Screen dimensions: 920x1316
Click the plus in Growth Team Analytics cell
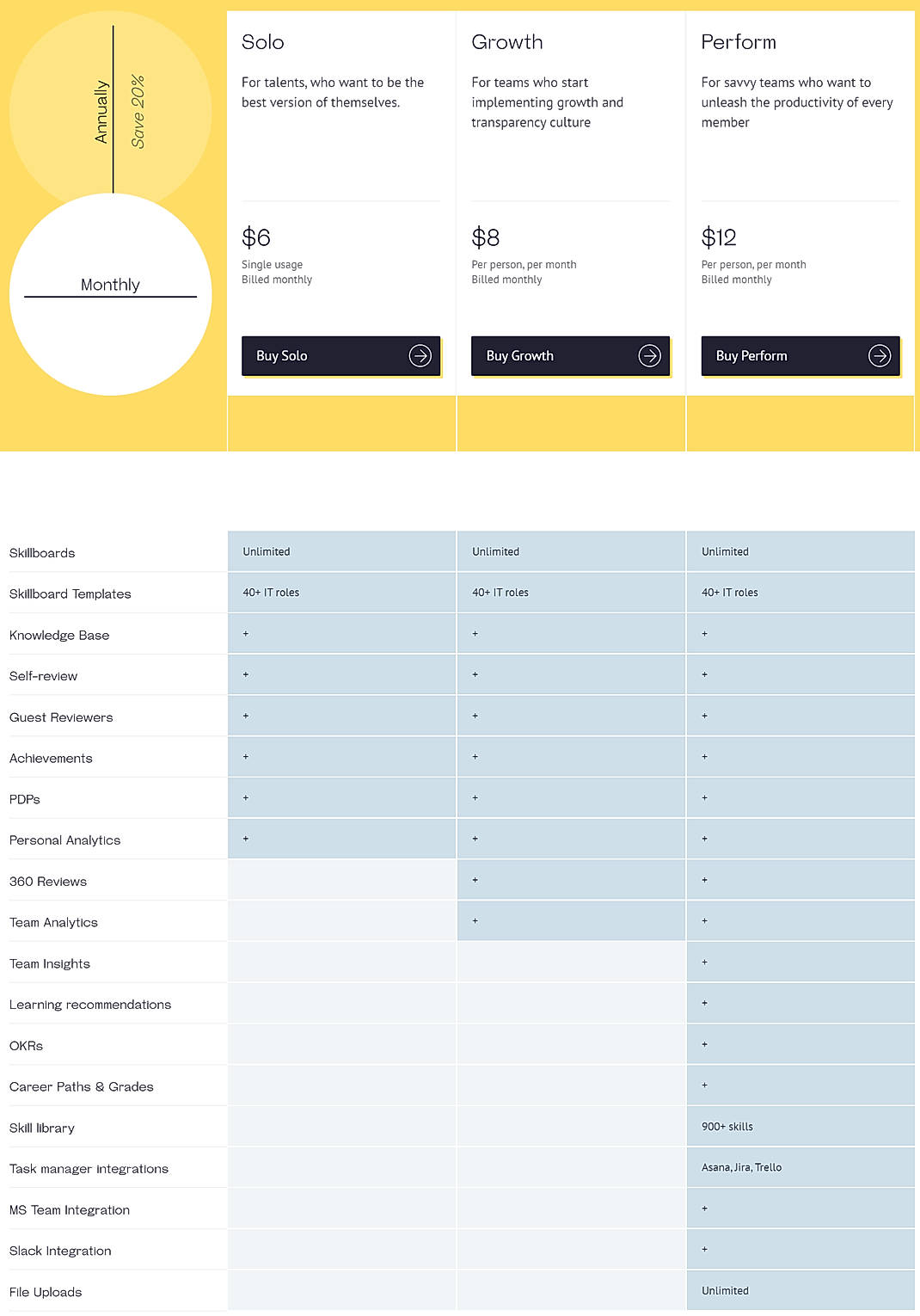pos(475,921)
